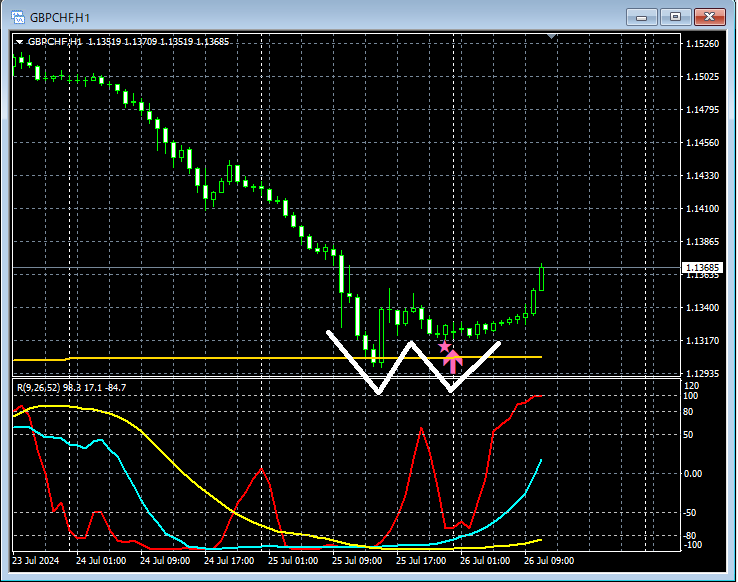Click the 1.15260 price scale label

pos(702,44)
